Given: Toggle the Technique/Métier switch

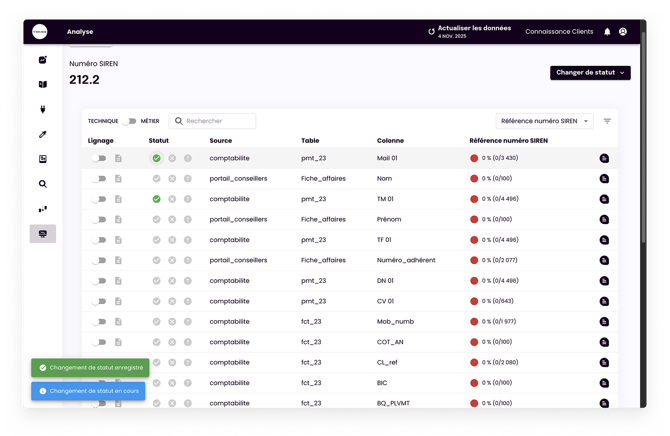Looking at the screenshot, I should (x=129, y=121).
